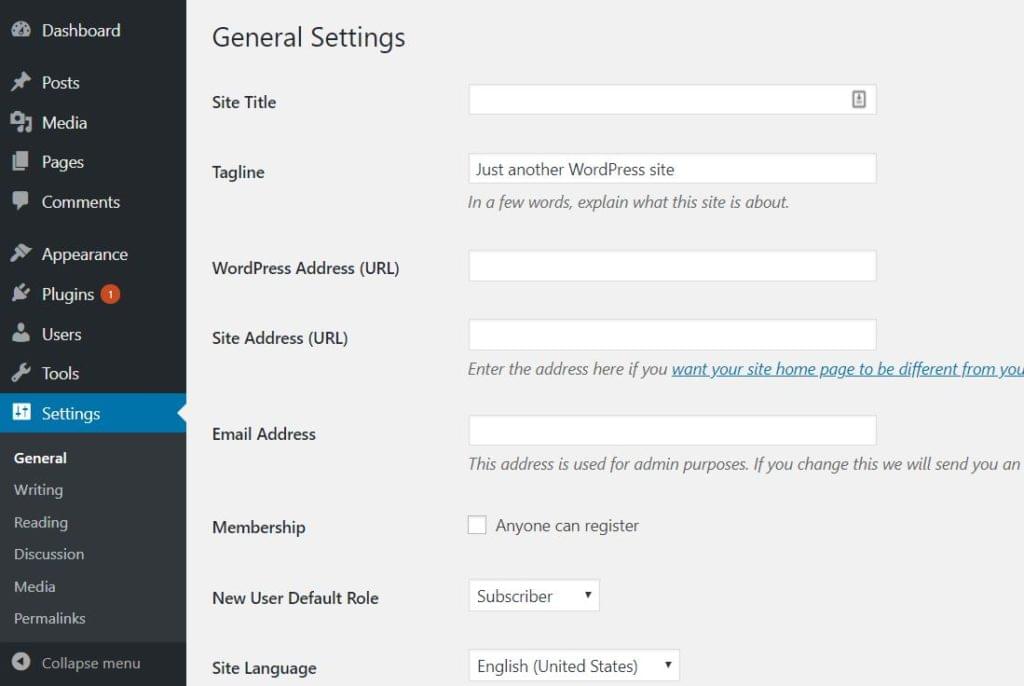Click the Plugins plug icon
Image resolution: width=1024 pixels, height=686 pixels.
(21, 294)
